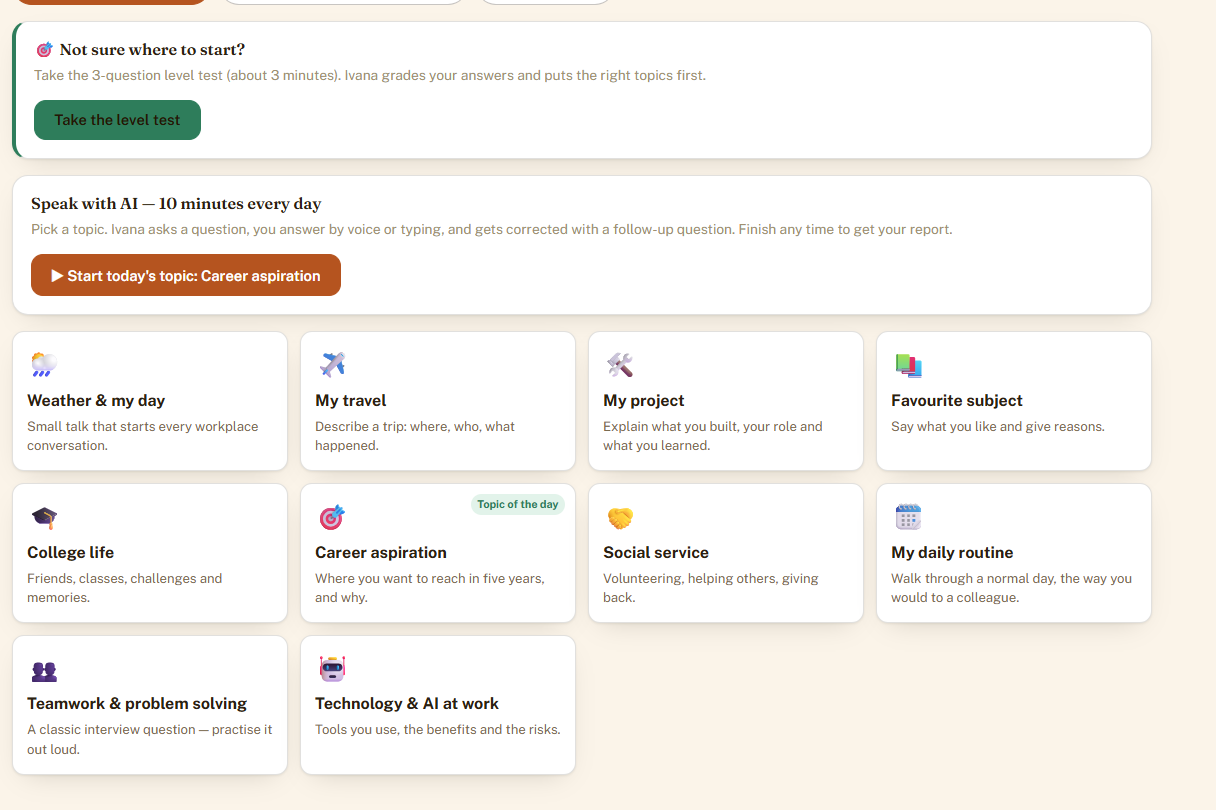The height and width of the screenshot is (810, 1216).
Task: Click the Topic of the day badge
Action: click(518, 504)
